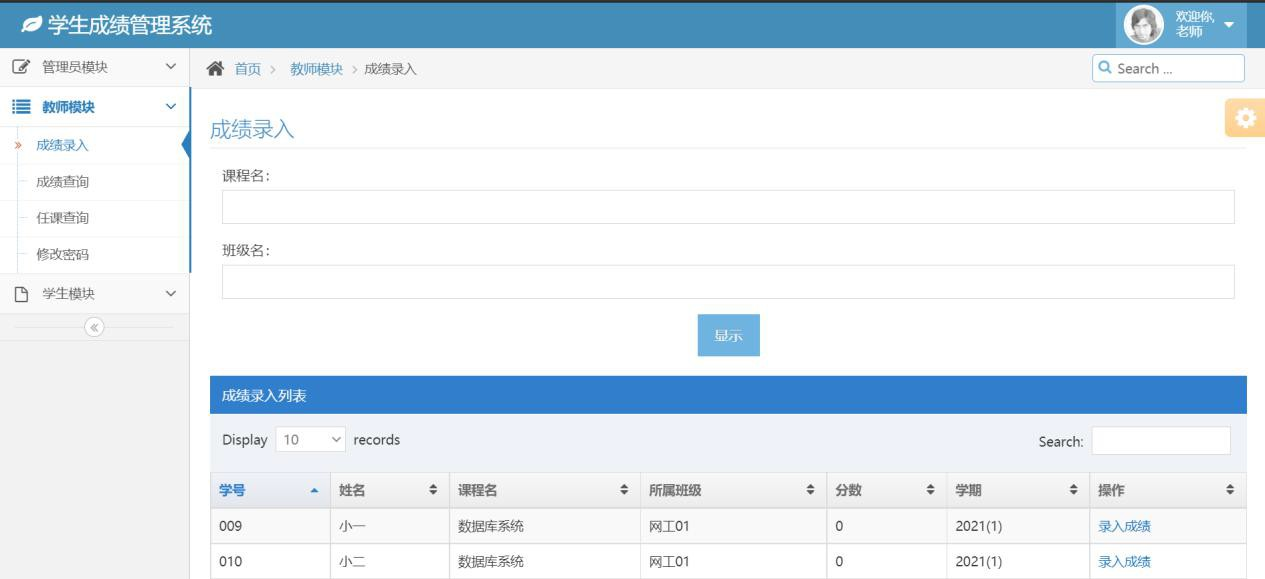Collapse sidebar with double-arrow button
Image resolution: width=1265 pixels, height=579 pixels.
(94, 327)
